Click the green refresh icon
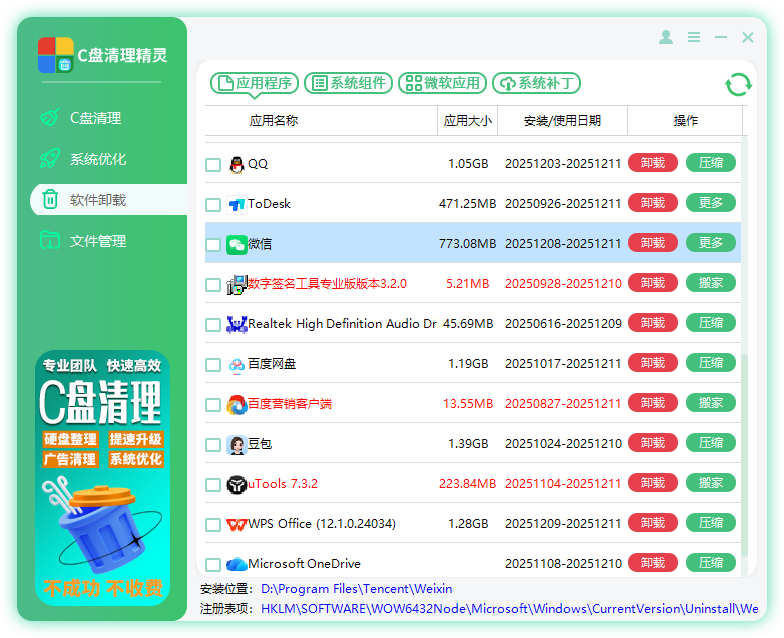The width and height of the screenshot is (784, 638). click(x=738, y=84)
